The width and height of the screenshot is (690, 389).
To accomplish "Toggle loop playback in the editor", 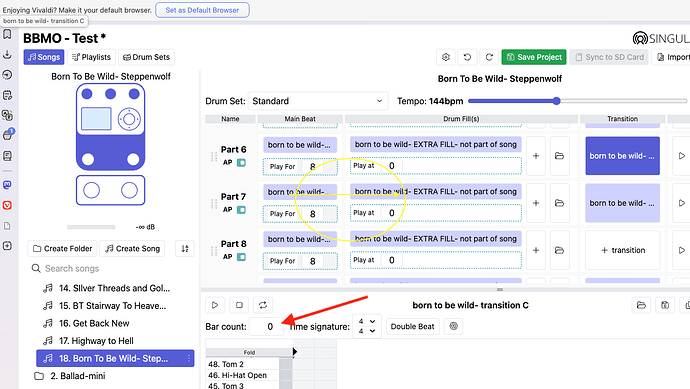I will [263, 305].
